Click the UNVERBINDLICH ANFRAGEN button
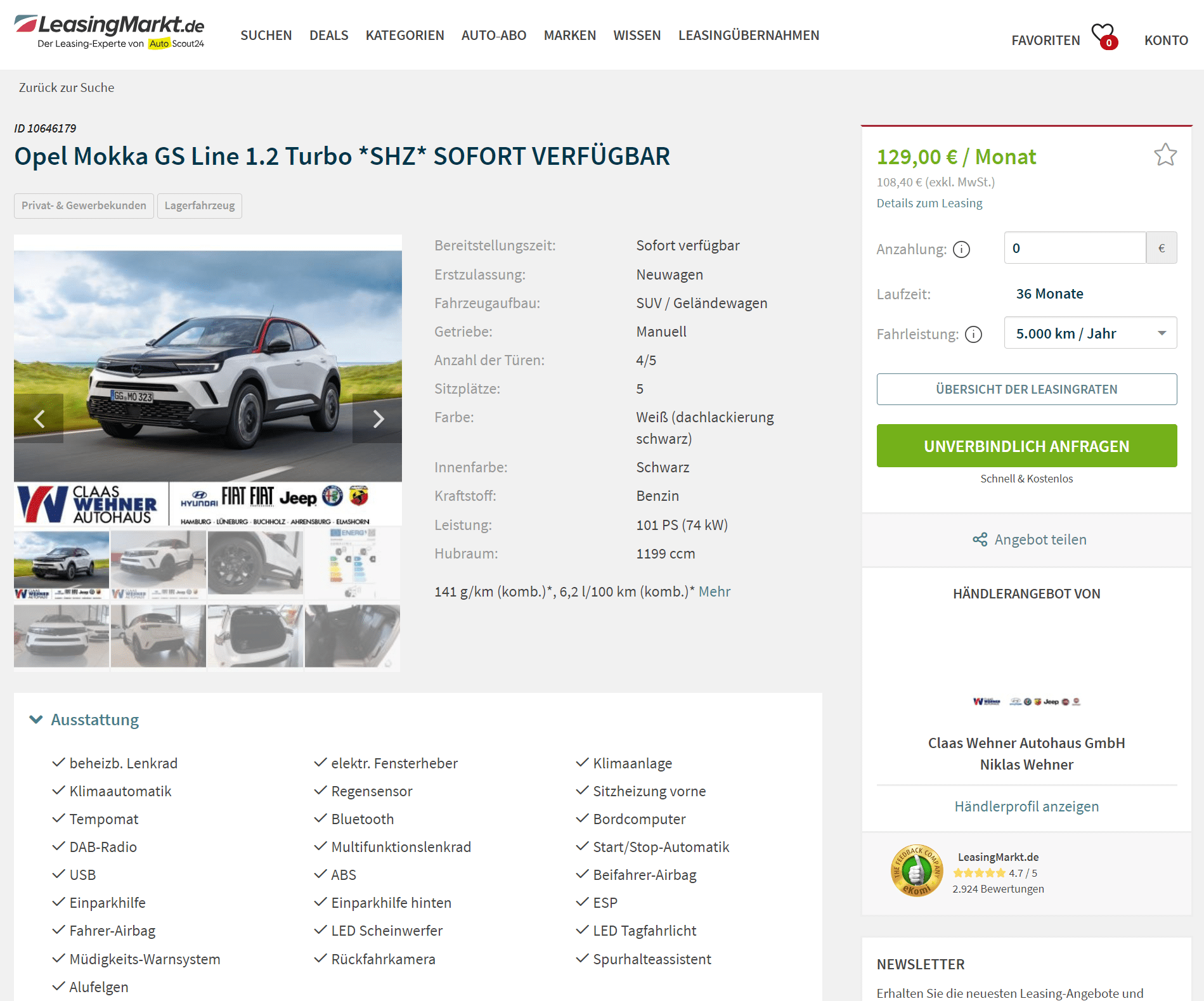This screenshot has width=1204, height=1001. click(x=1026, y=446)
